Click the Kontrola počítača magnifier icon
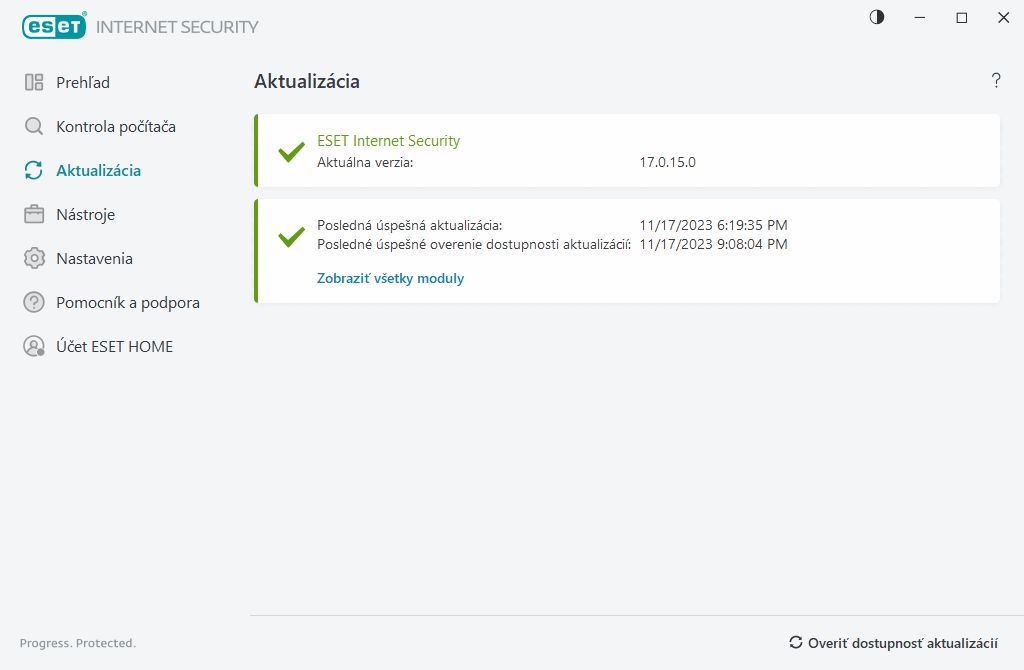Image resolution: width=1024 pixels, height=670 pixels. coord(34,127)
